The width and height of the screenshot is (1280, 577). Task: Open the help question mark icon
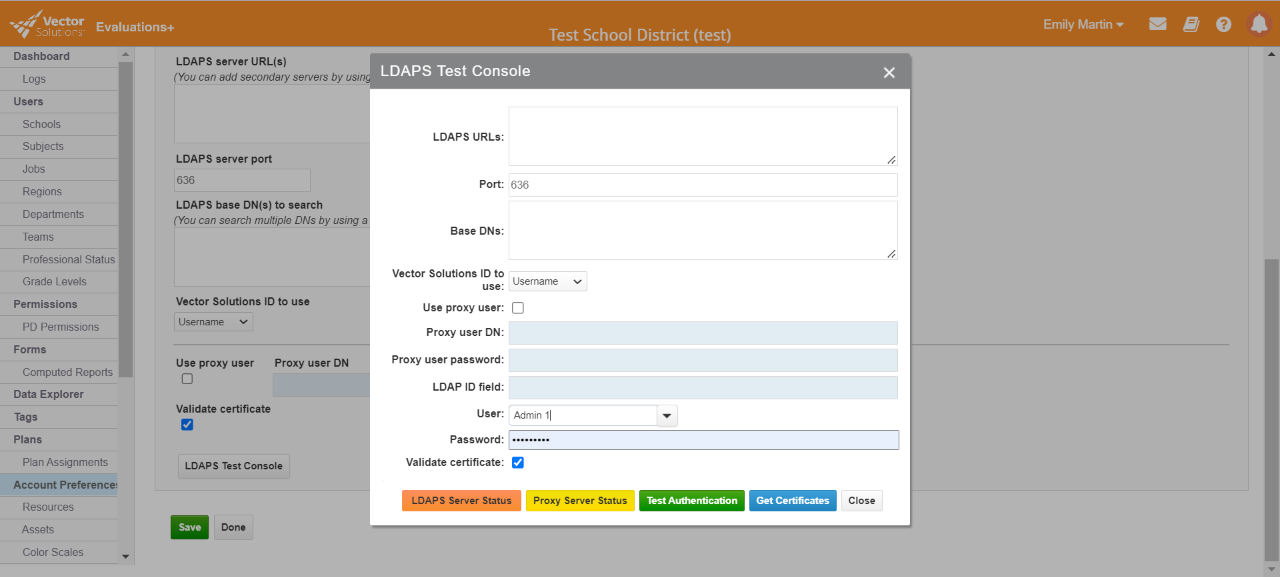(x=1223, y=23)
